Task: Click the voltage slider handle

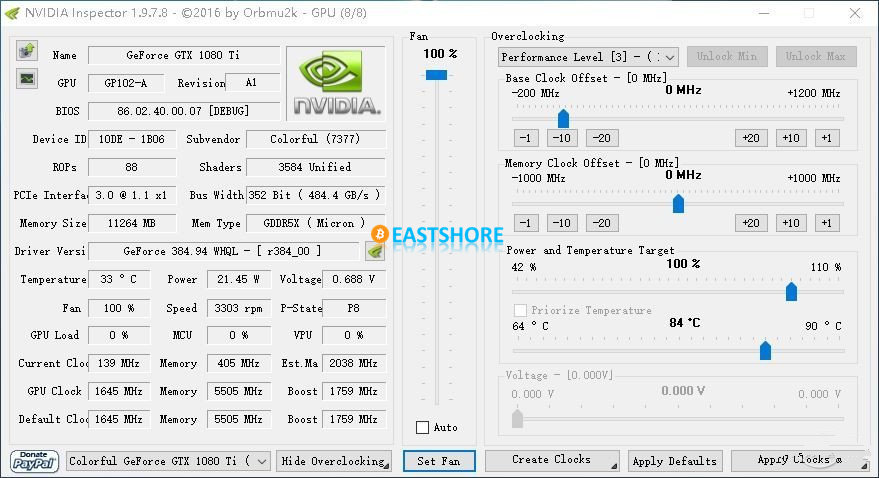Action: tap(517, 418)
